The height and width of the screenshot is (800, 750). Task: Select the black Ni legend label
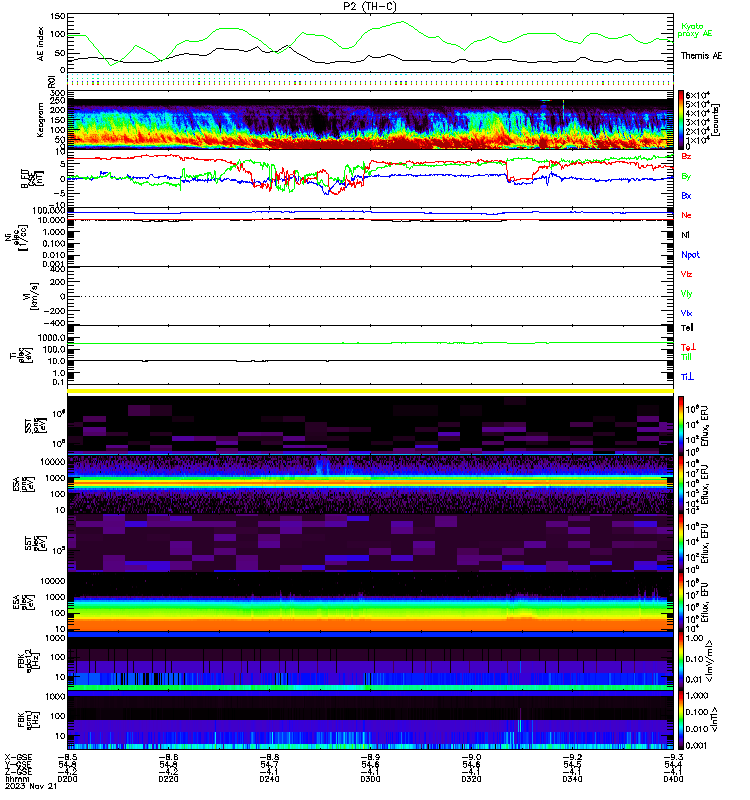[x=685, y=235]
